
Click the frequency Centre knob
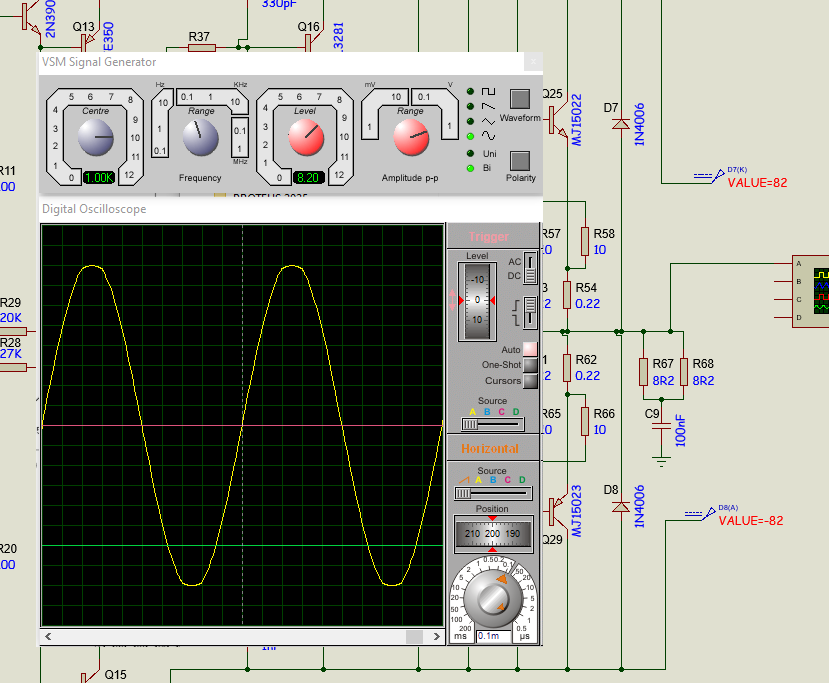point(97,138)
